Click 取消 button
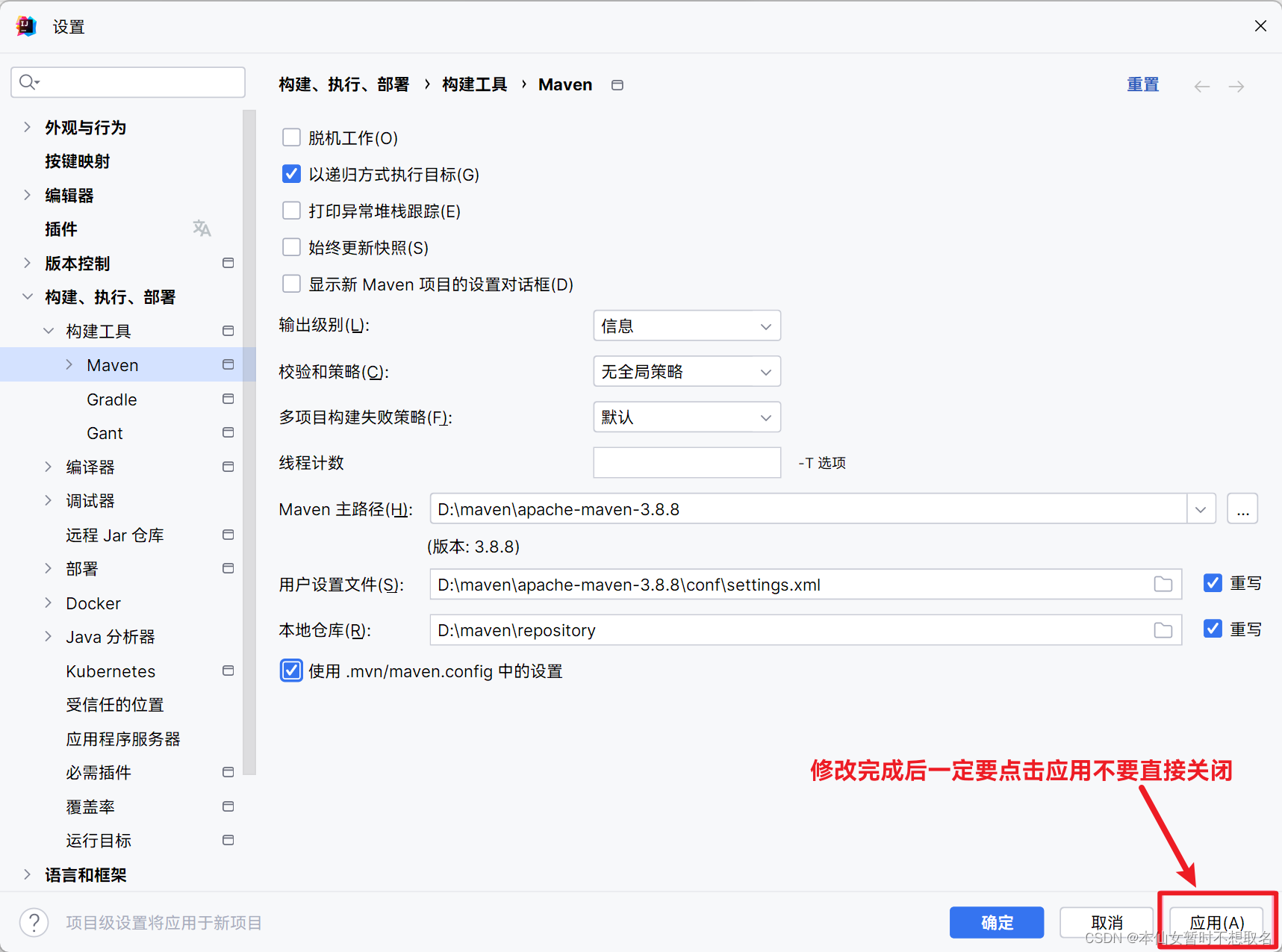1282x952 pixels. (1107, 922)
